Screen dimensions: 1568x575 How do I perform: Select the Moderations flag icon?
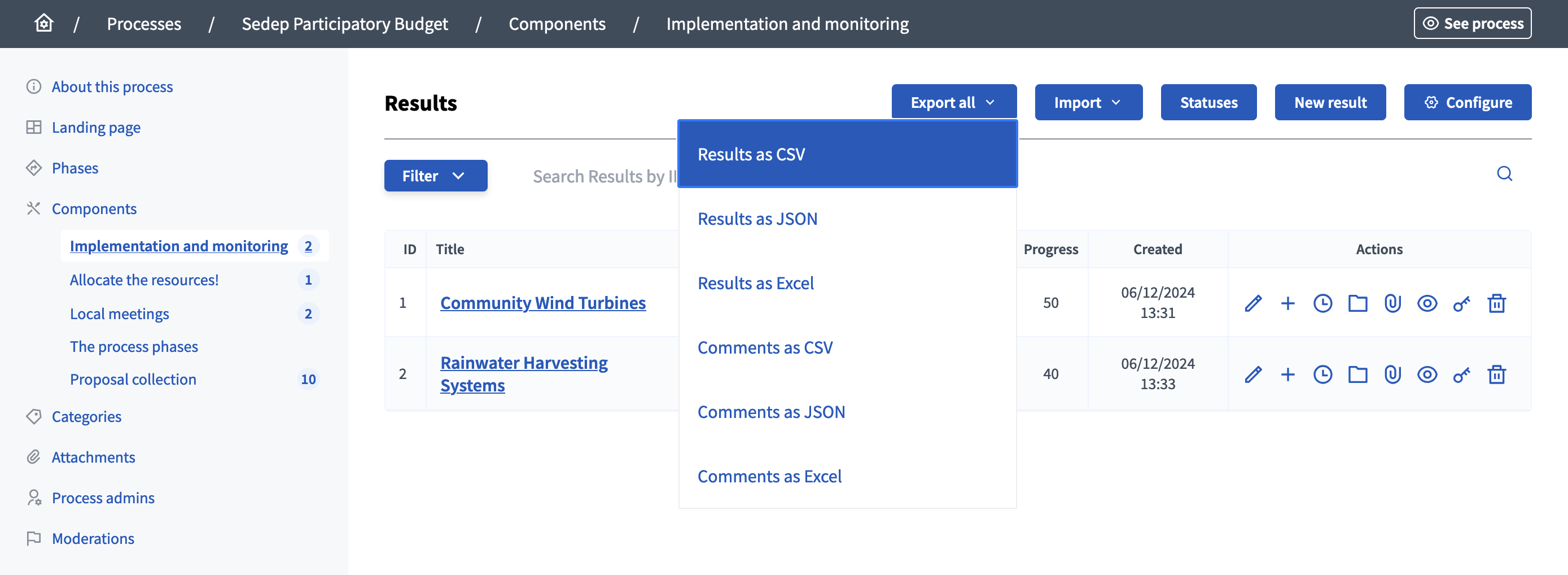pyautogui.click(x=34, y=538)
